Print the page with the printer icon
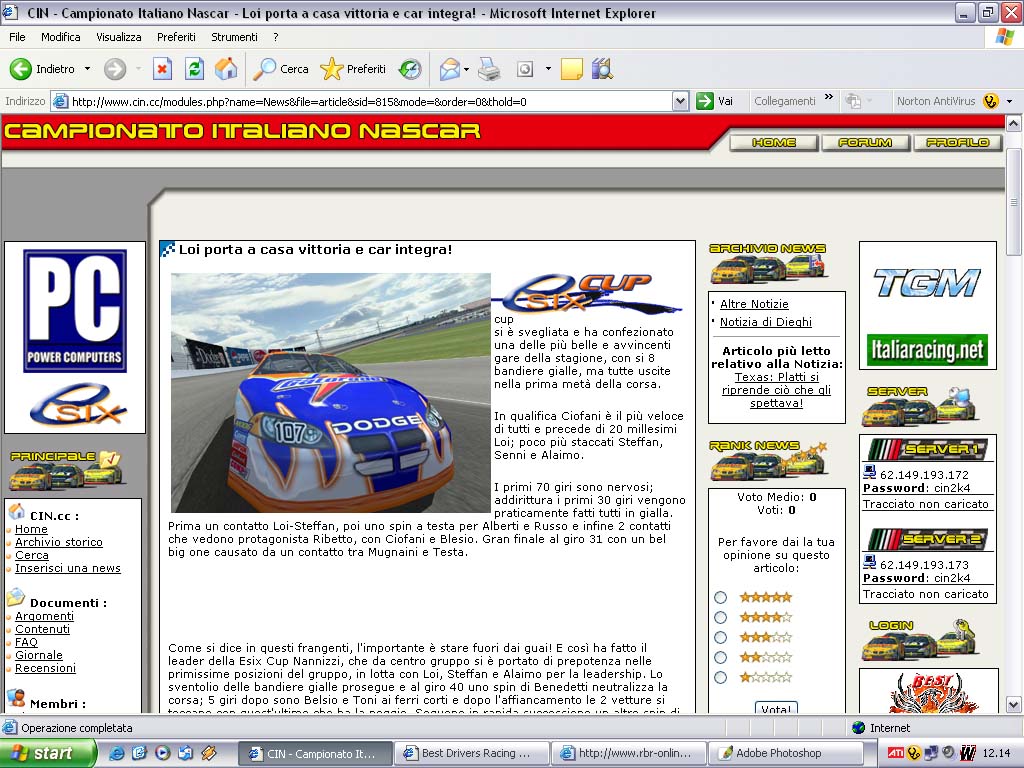This screenshot has width=1024, height=768. click(488, 69)
